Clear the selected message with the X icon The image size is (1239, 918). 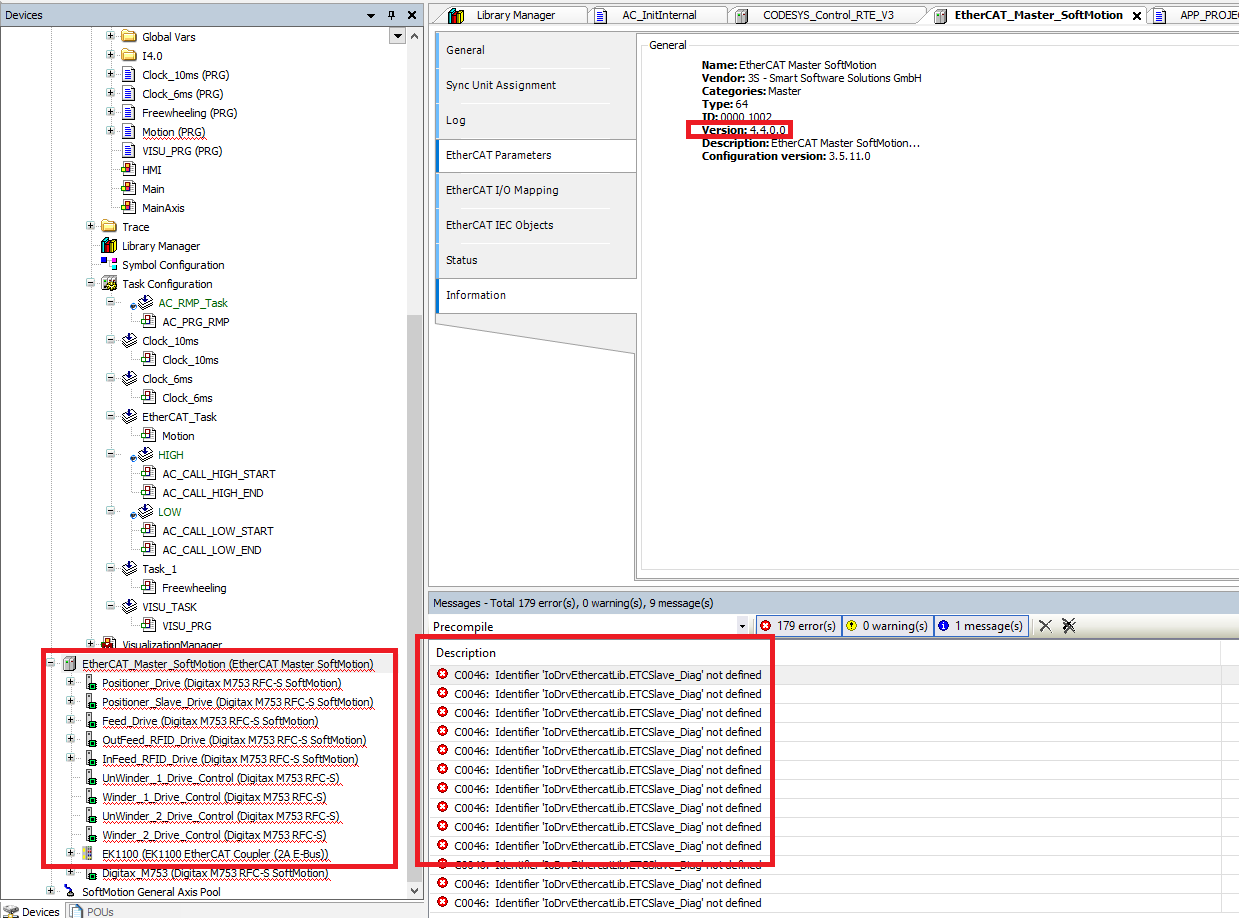1044,625
